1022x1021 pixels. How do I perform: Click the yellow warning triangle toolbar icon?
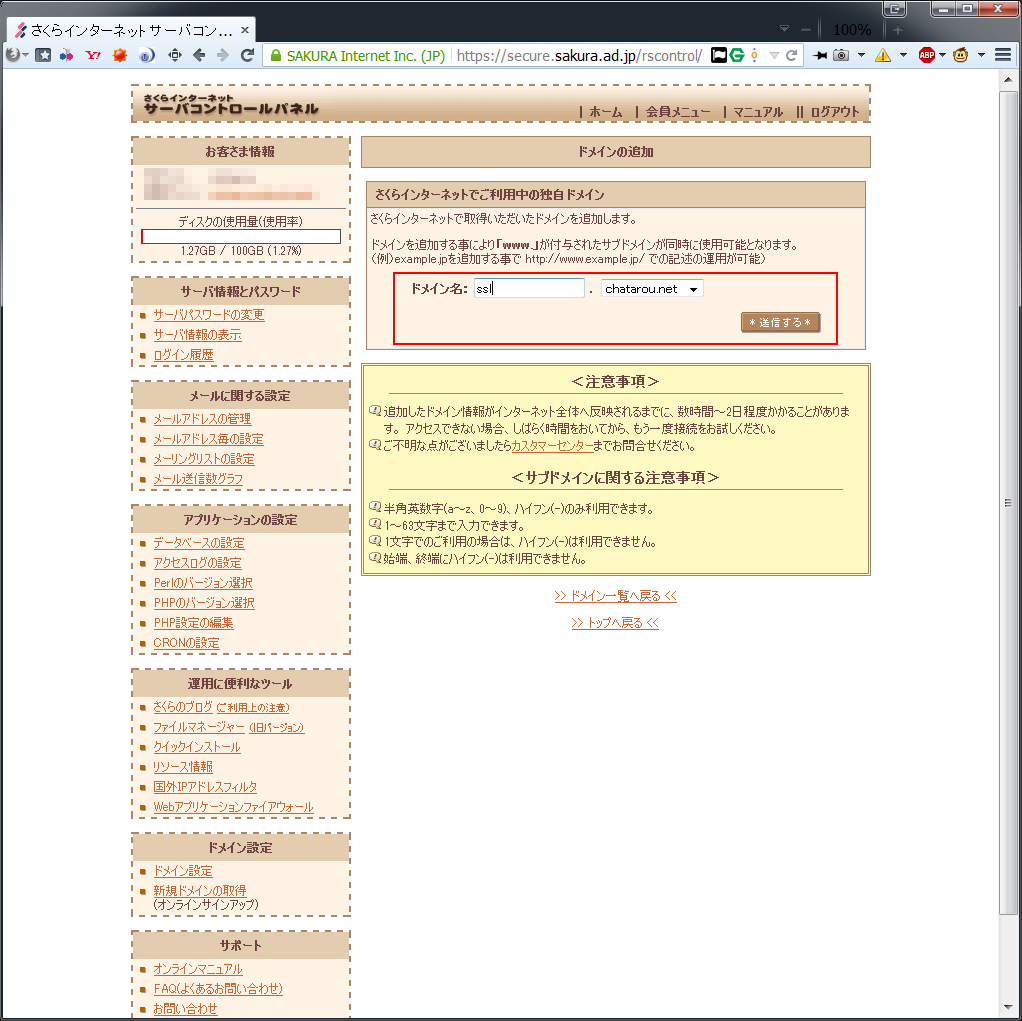click(883, 55)
